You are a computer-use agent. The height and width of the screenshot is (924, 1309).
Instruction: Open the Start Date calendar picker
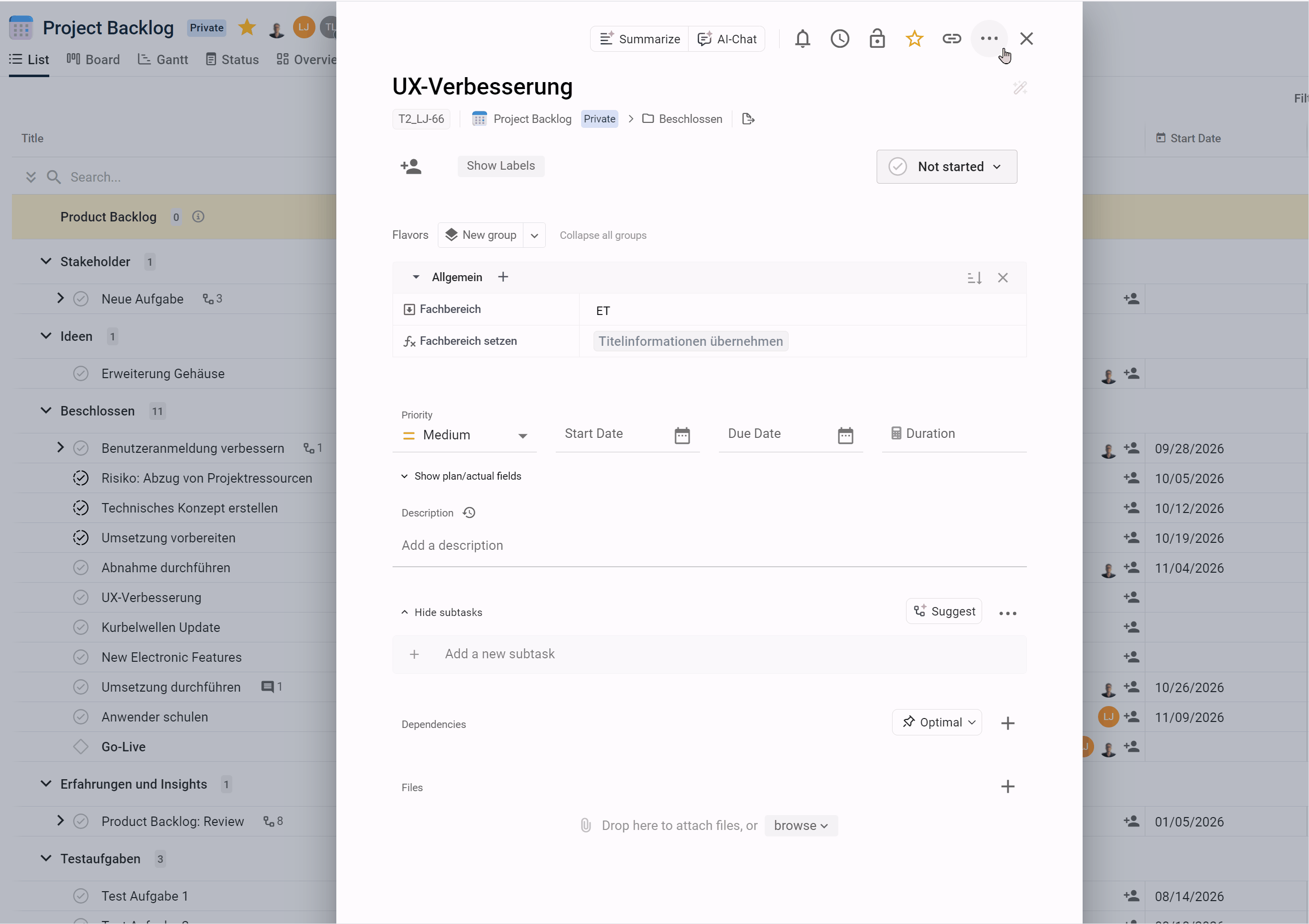pyautogui.click(x=682, y=435)
